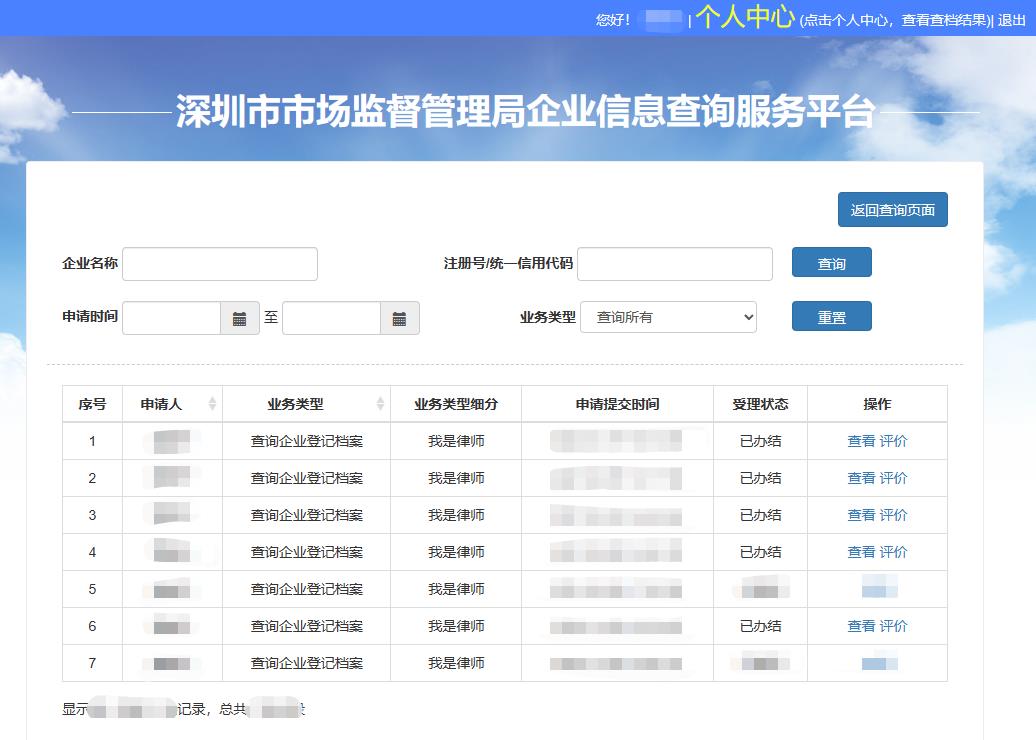This screenshot has width=1036, height=740.
Task: Click the 返回查询页面 button
Action: pyautogui.click(x=892, y=209)
